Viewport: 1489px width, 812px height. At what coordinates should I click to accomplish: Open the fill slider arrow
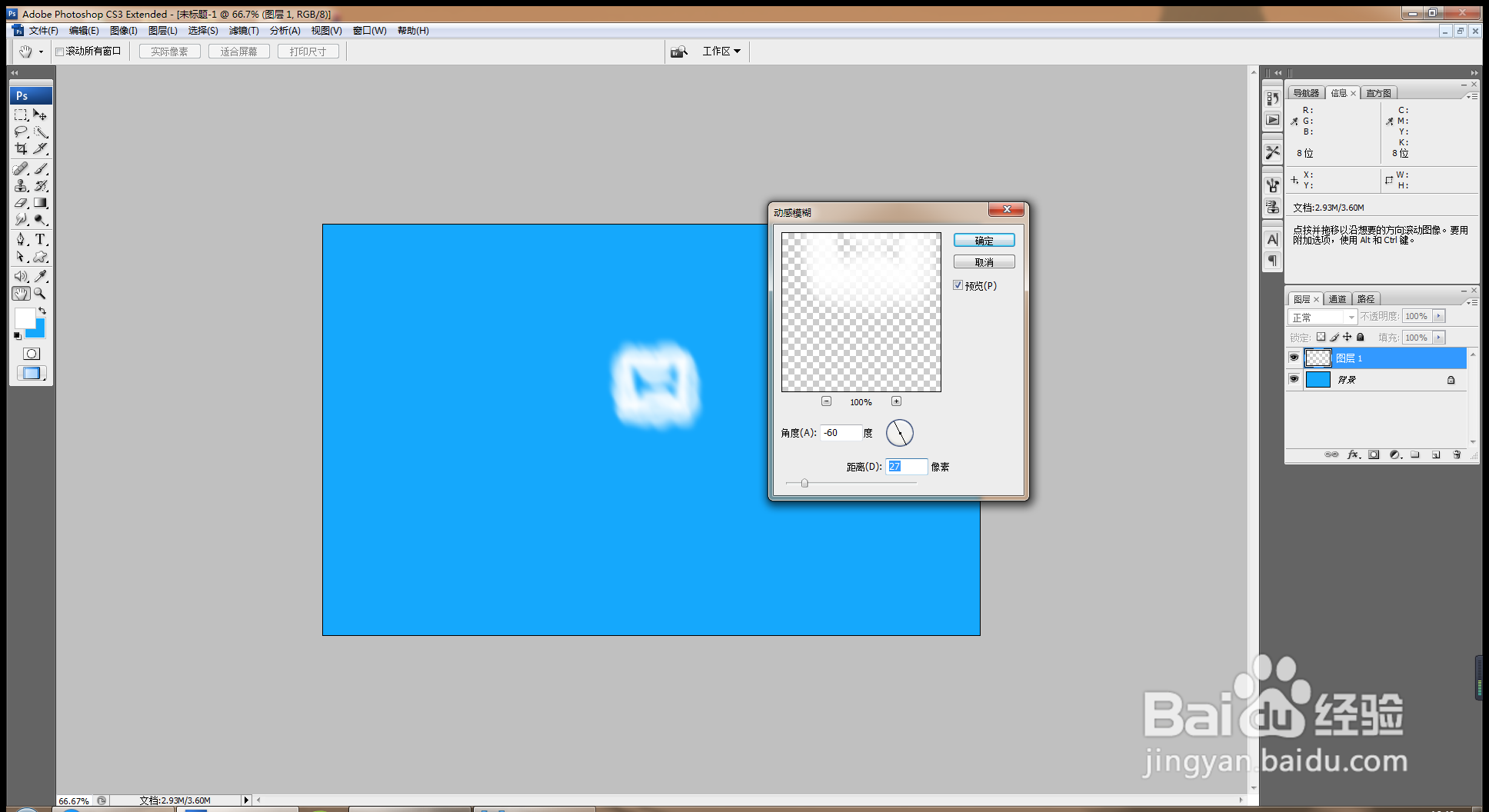(x=1438, y=338)
